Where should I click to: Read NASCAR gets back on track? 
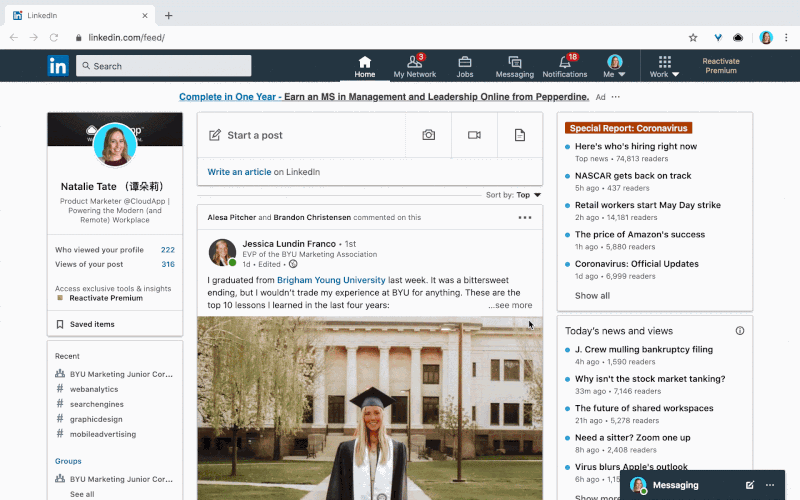(633, 176)
